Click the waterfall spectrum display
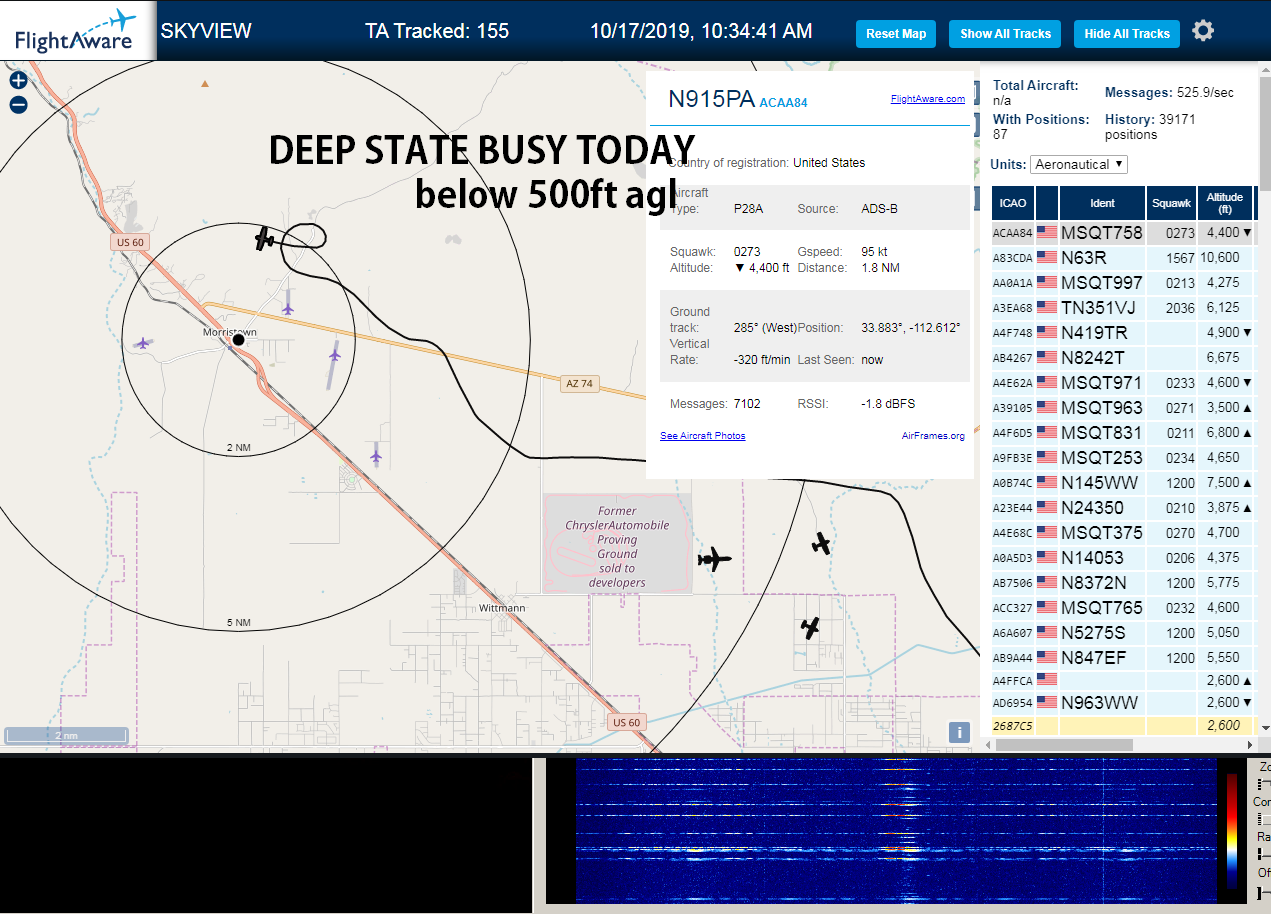Image resolution: width=1271 pixels, height=915 pixels. coord(896,830)
